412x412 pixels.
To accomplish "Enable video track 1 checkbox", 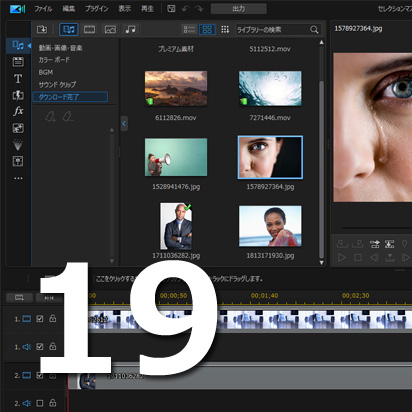I will (40, 319).
